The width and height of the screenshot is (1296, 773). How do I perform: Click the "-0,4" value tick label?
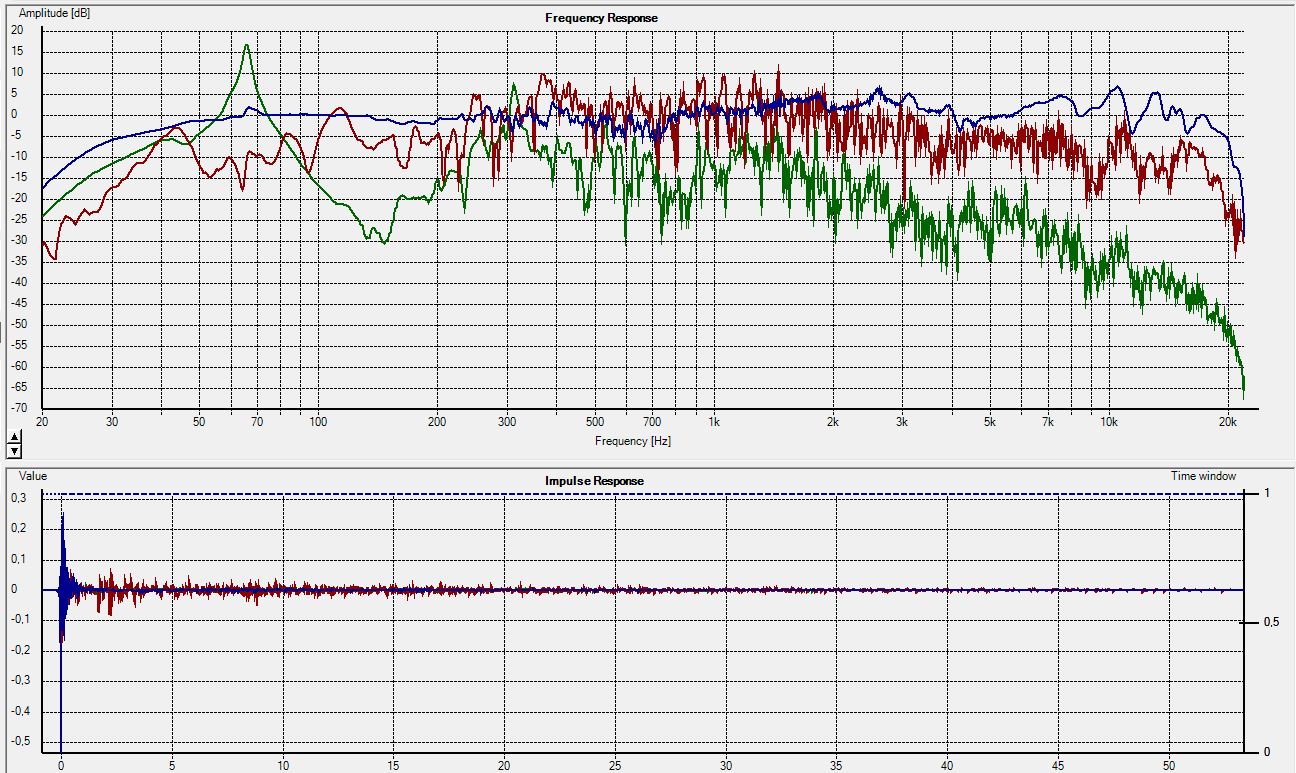(x=18, y=711)
